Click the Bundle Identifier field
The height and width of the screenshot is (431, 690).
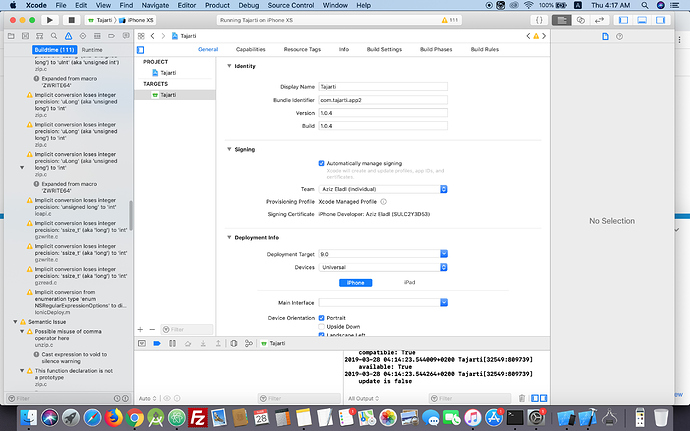pos(383,100)
